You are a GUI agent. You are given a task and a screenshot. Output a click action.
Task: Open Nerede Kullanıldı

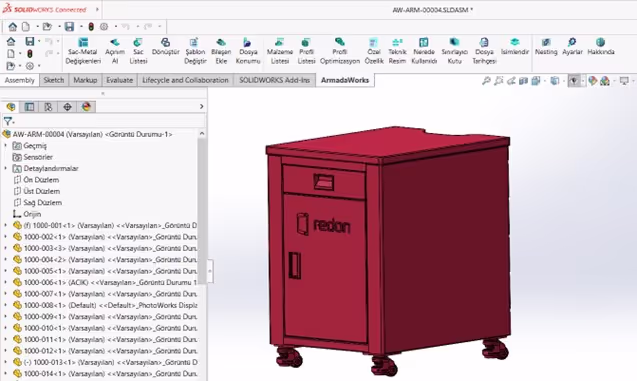pyautogui.click(x=424, y=51)
